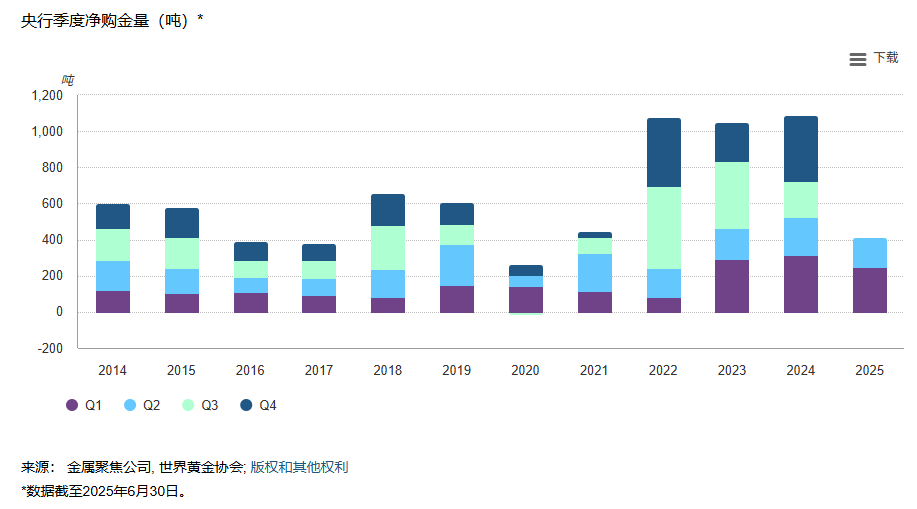The height and width of the screenshot is (509, 917).
Task: Hide Q4 series via legend label
Action: 268,405
